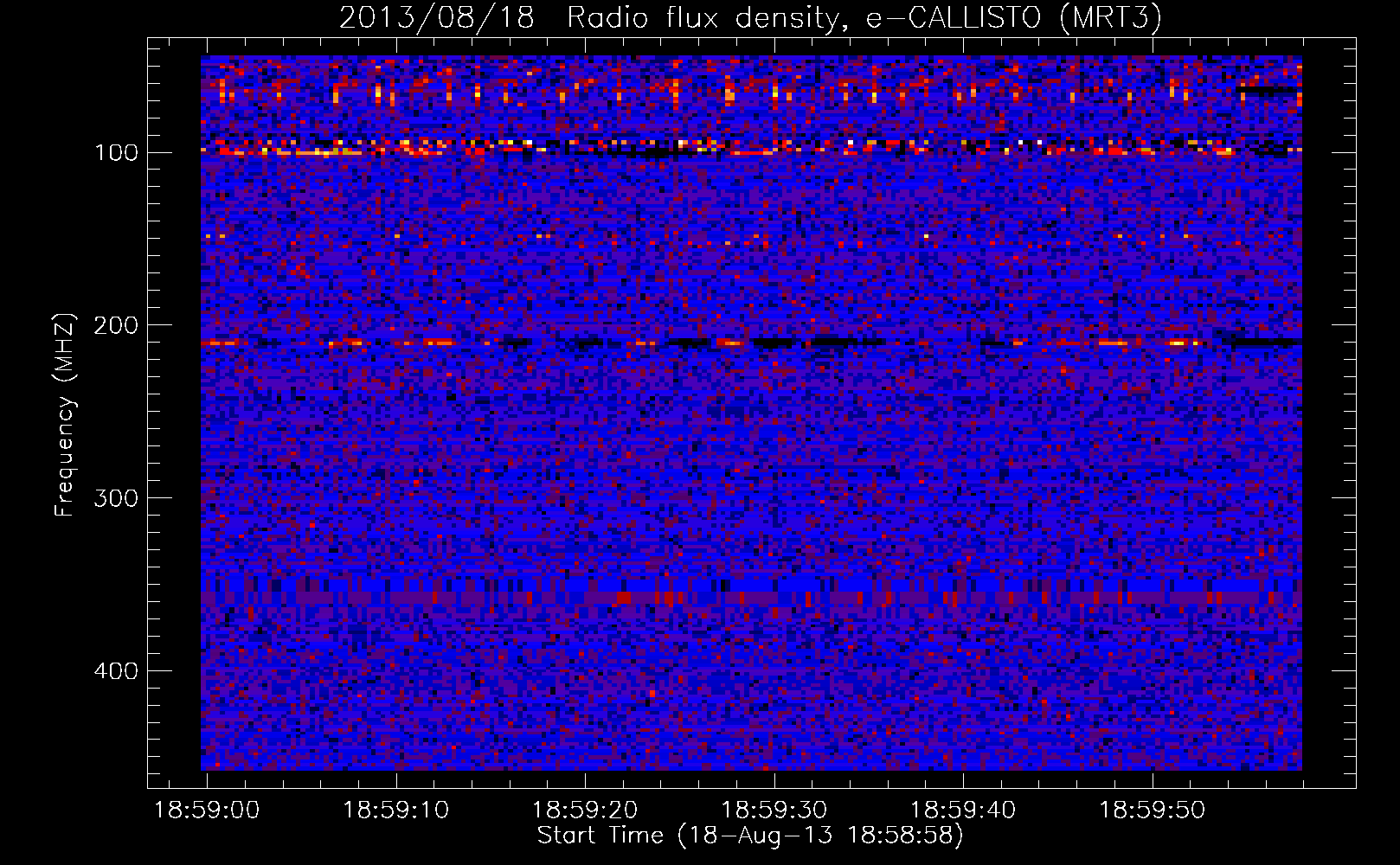The image size is (1400, 865).
Task: Click the 18:59:30 time tick label
Action: (x=774, y=811)
